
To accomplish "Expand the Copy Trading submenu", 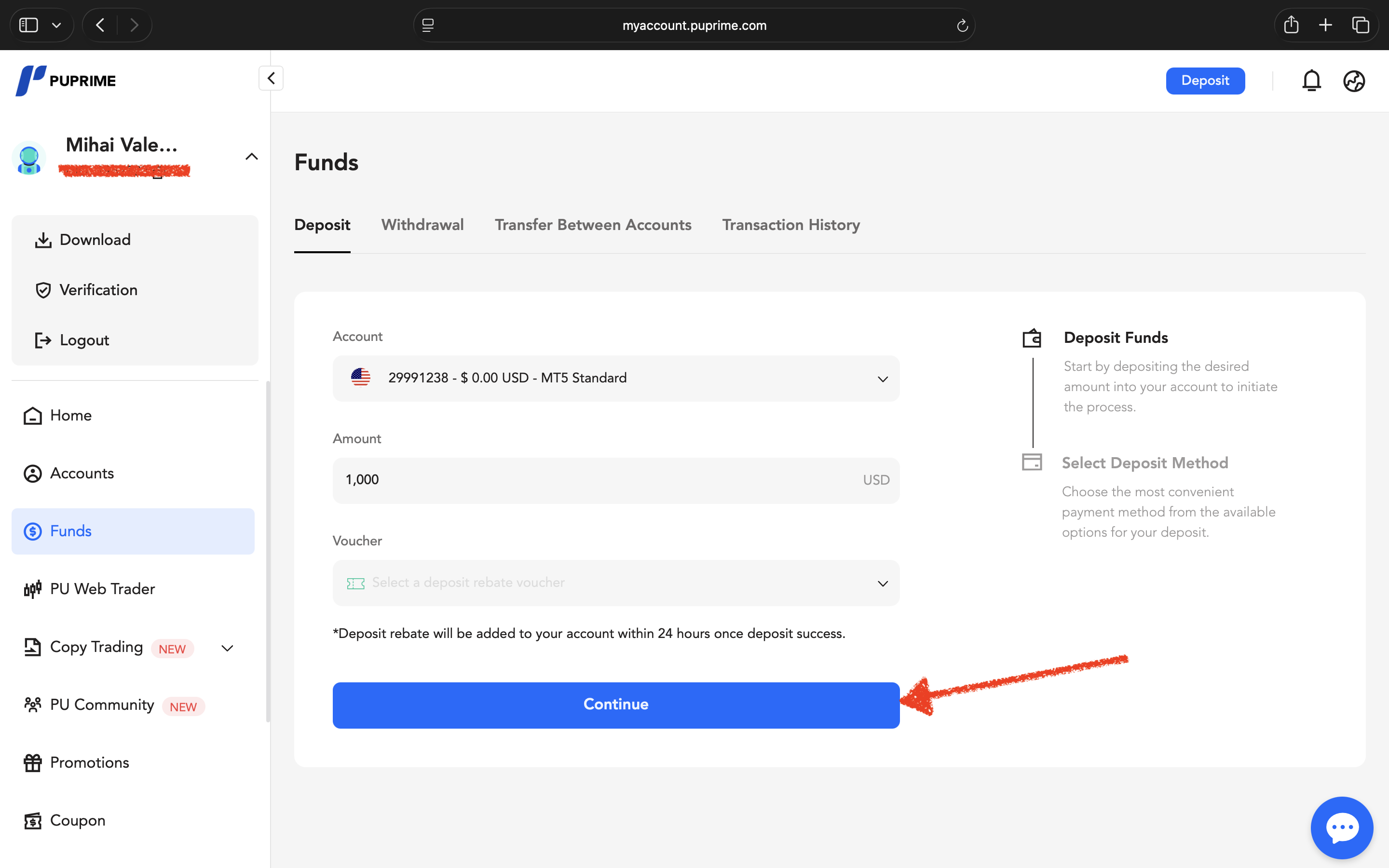I will click(x=227, y=648).
